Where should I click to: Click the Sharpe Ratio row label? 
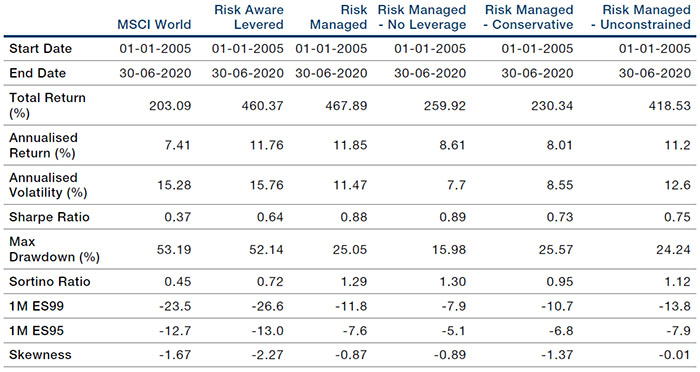(49, 217)
